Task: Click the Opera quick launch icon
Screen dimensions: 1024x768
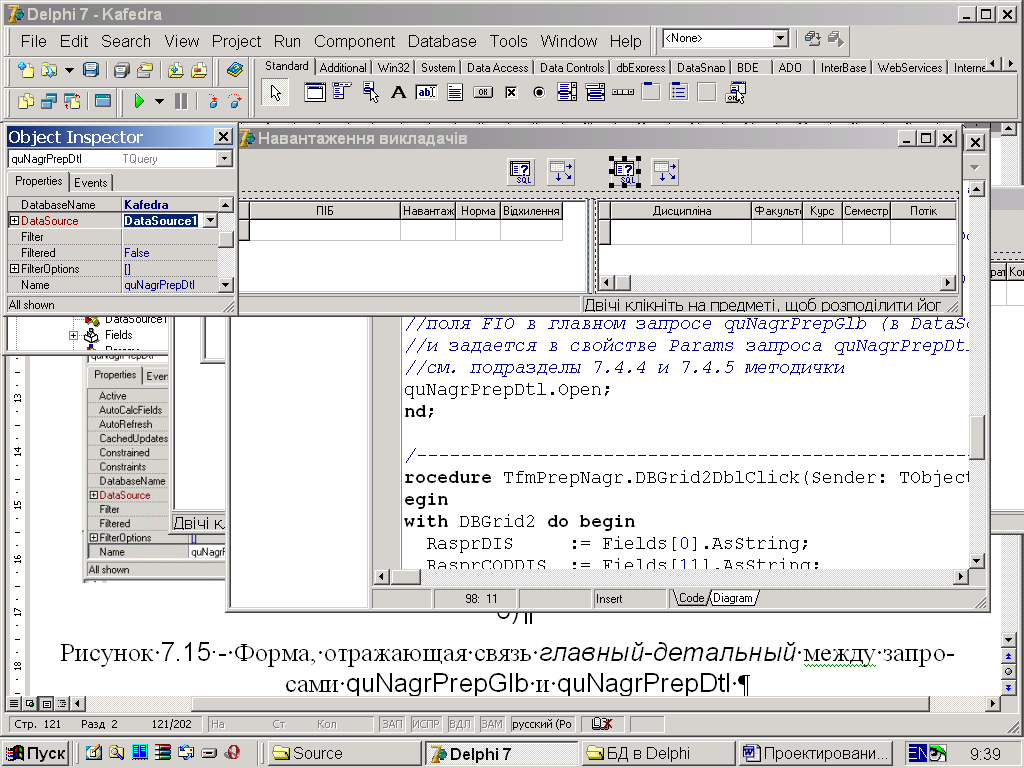Action: coord(232,752)
